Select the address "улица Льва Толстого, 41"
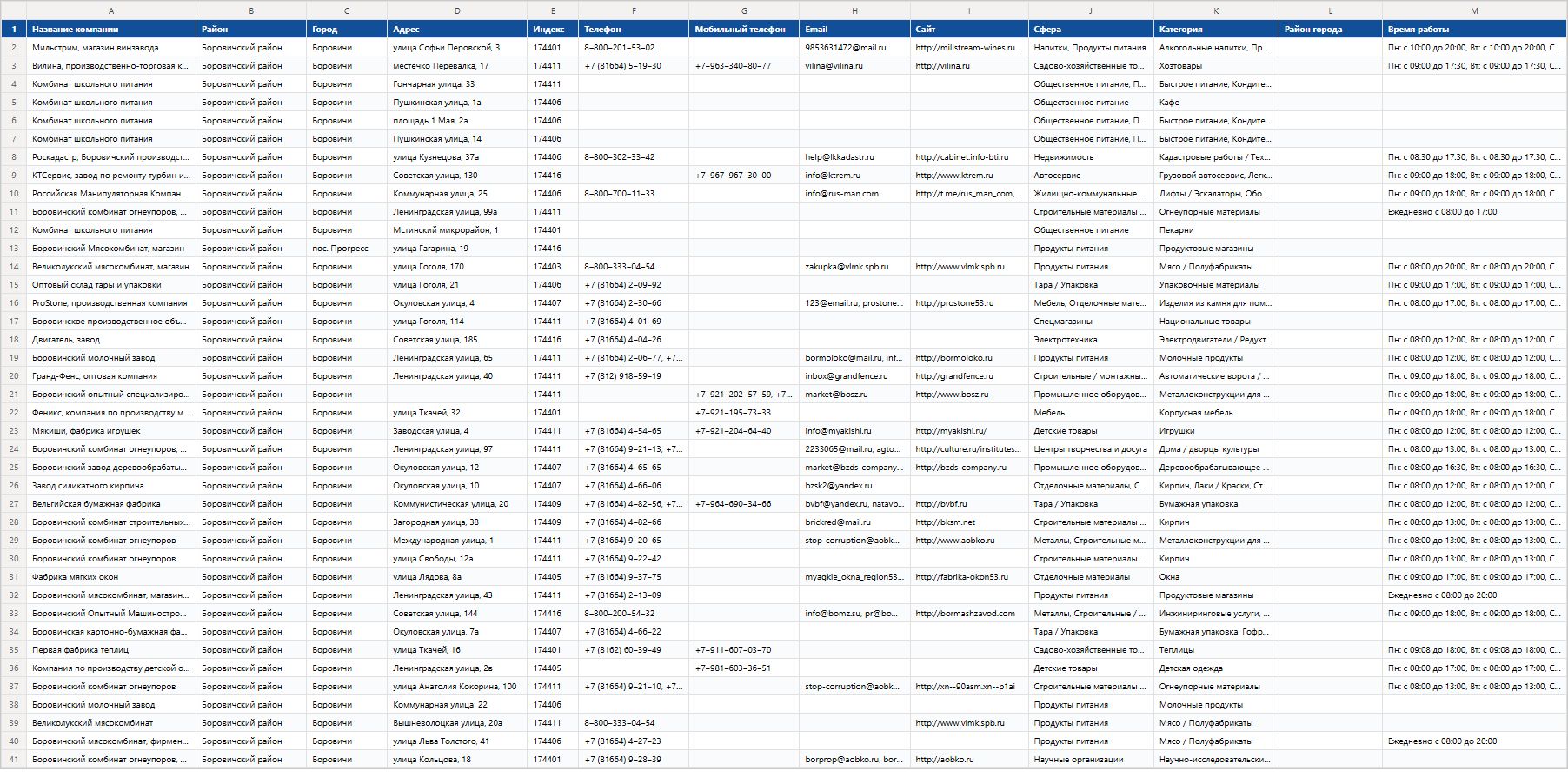Viewport: 1568px width, 784px height. click(457, 741)
